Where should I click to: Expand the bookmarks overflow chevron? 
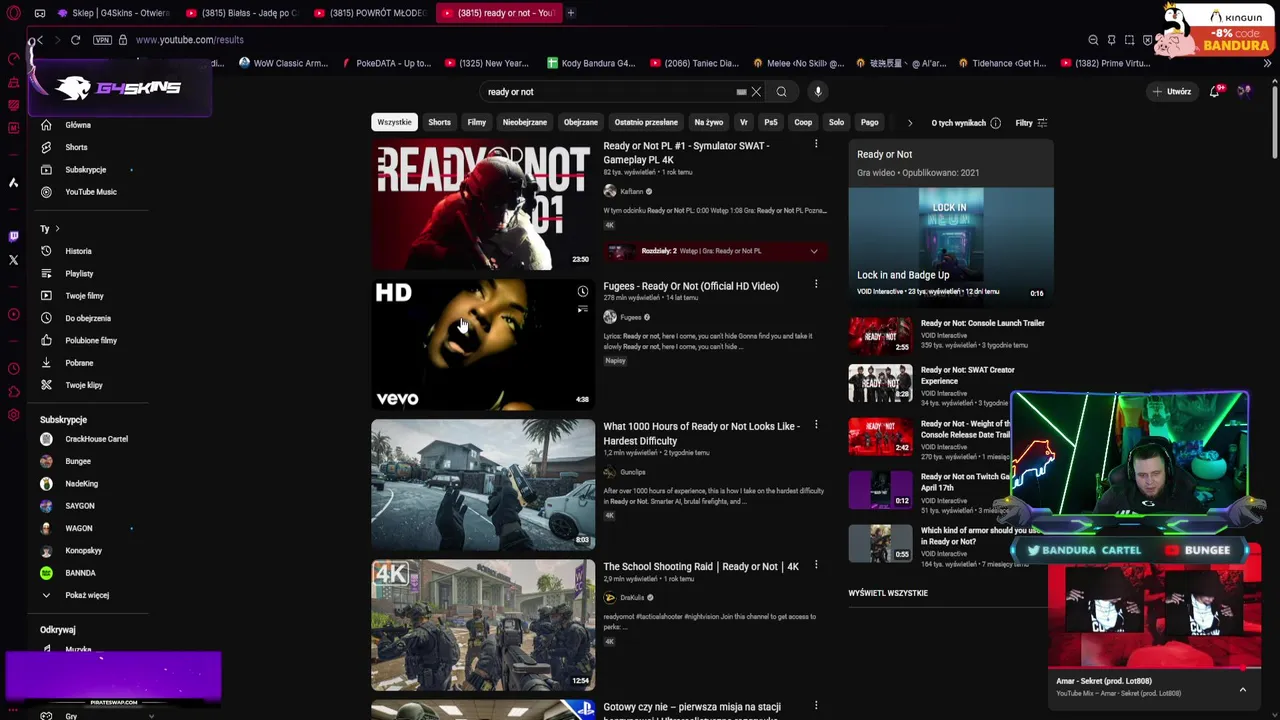[1267, 63]
